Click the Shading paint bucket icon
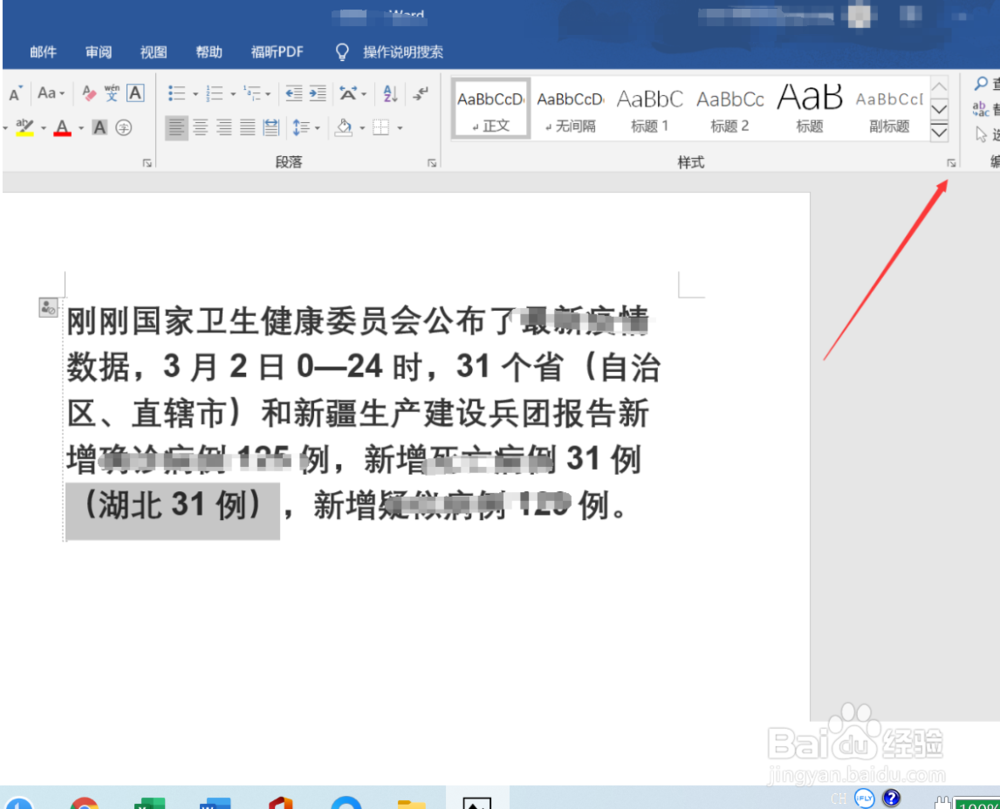This screenshot has height=809, width=1000. 344,128
